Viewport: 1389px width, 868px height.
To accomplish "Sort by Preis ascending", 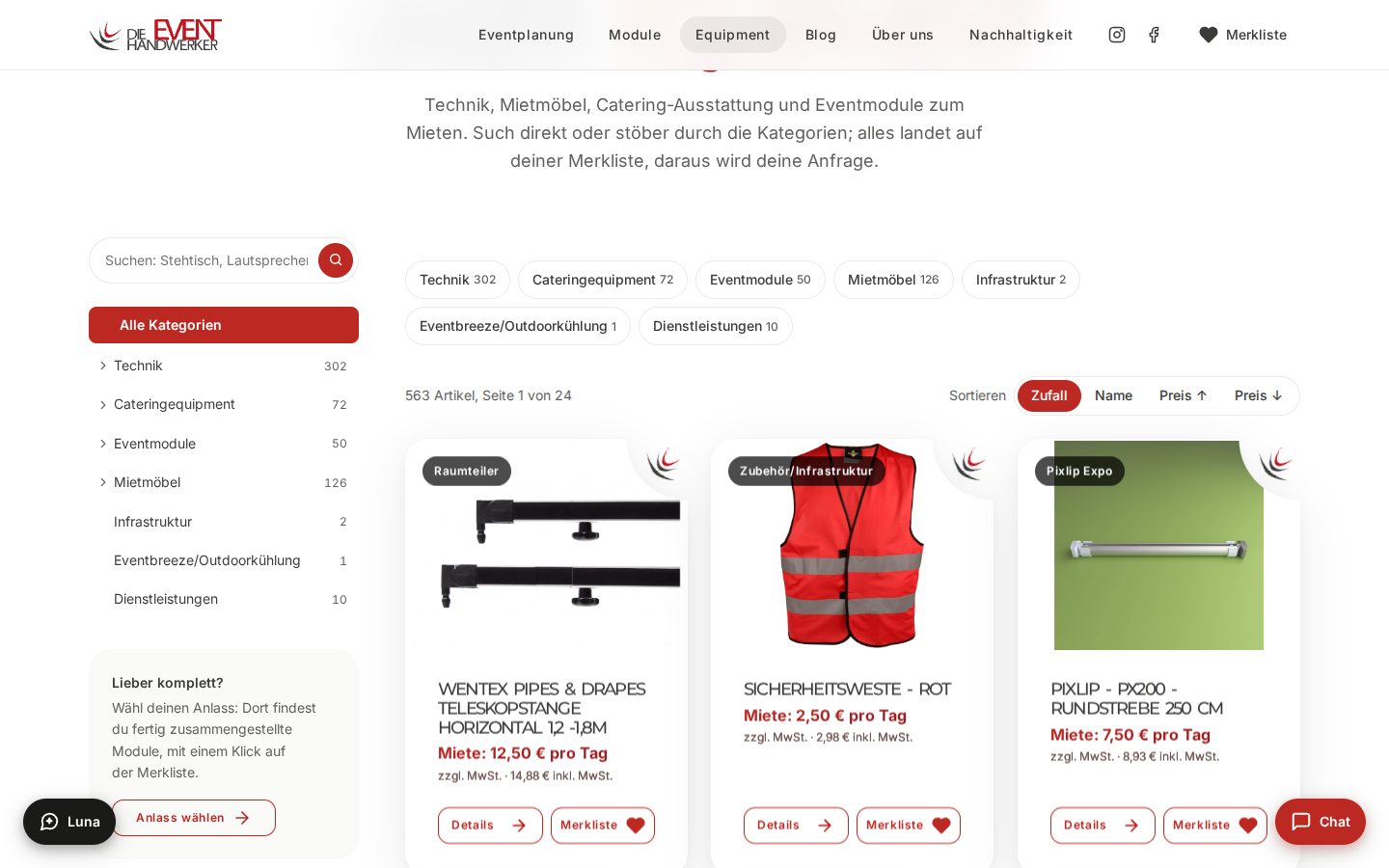I will point(1184,395).
